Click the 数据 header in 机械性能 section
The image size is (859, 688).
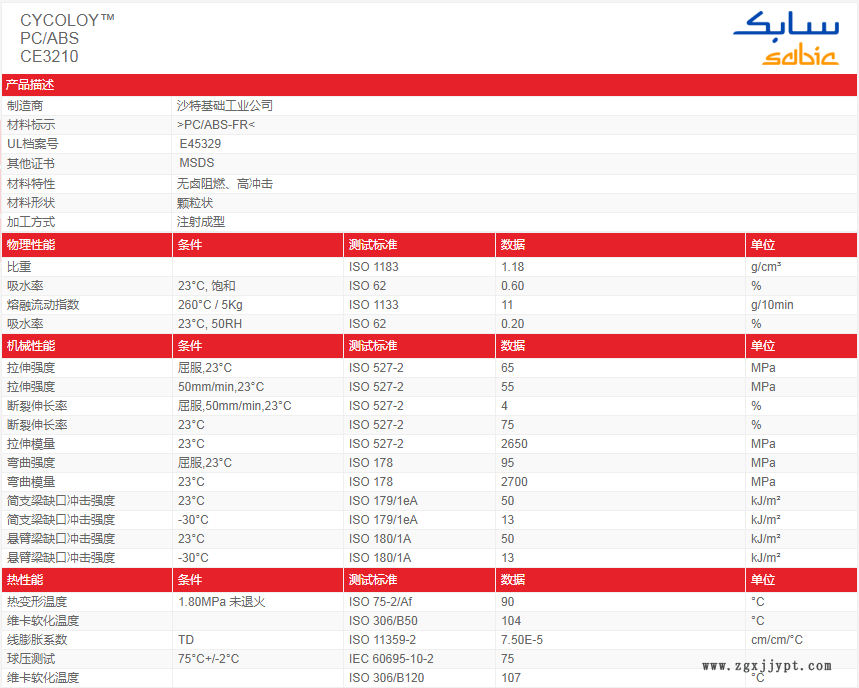pos(513,346)
